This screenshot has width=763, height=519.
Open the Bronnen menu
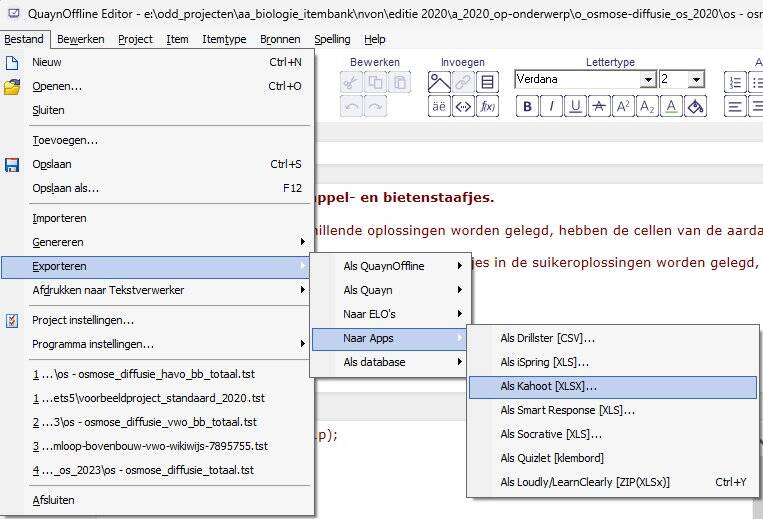coord(280,39)
